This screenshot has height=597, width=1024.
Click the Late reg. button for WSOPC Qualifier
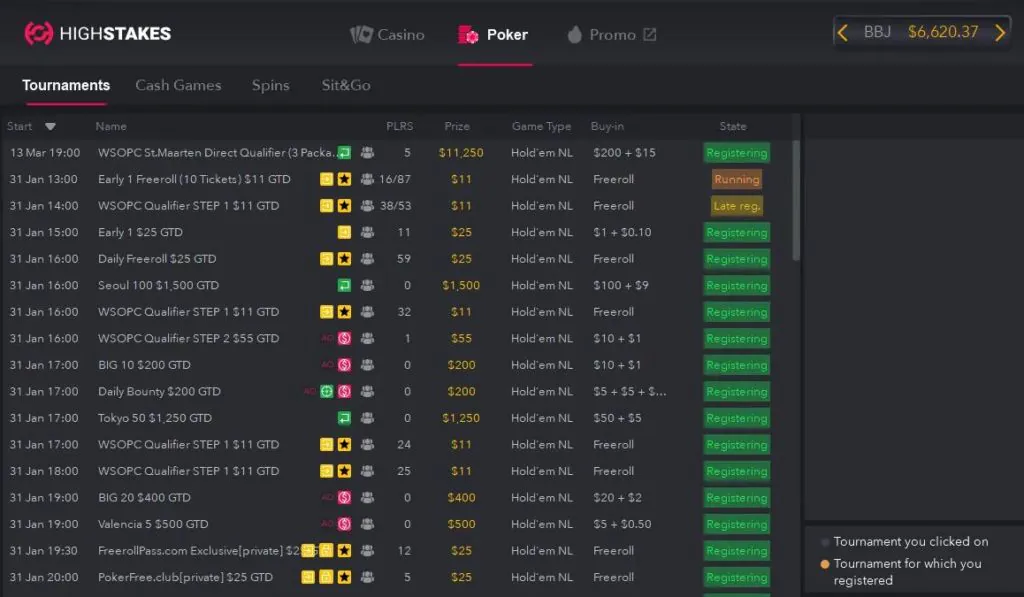[x=736, y=206]
